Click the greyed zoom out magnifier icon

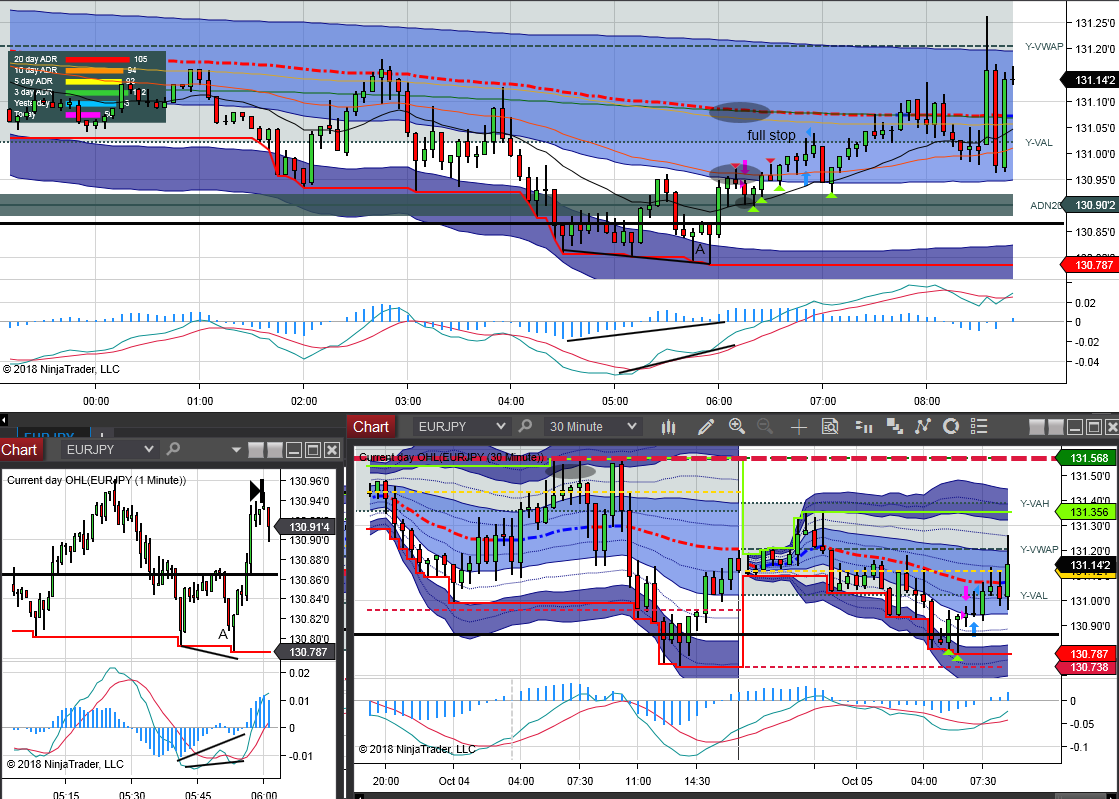tap(765, 427)
